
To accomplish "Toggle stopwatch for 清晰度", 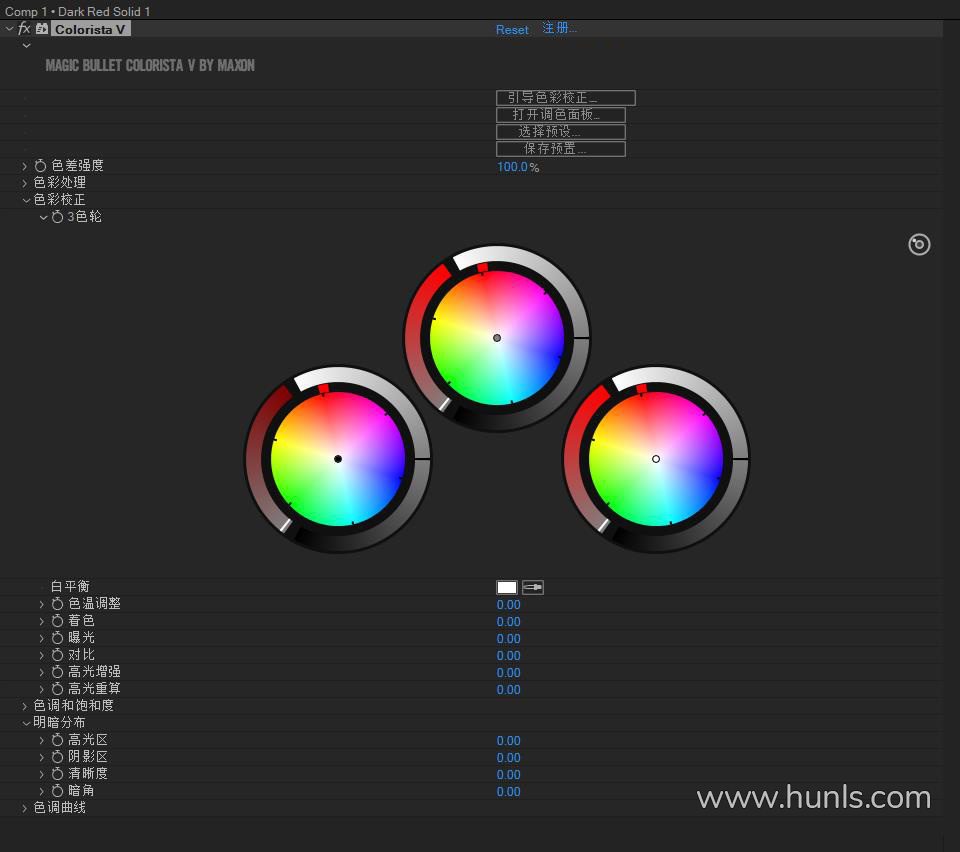I will pyautogui.click(x=57, y=774).
